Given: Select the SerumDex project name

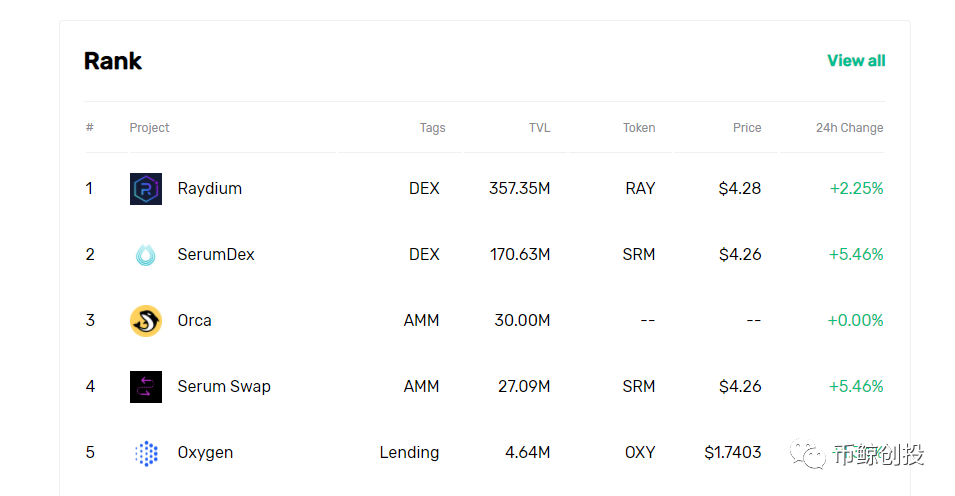Looking at the screenshot, I should (x=216, y=255).
